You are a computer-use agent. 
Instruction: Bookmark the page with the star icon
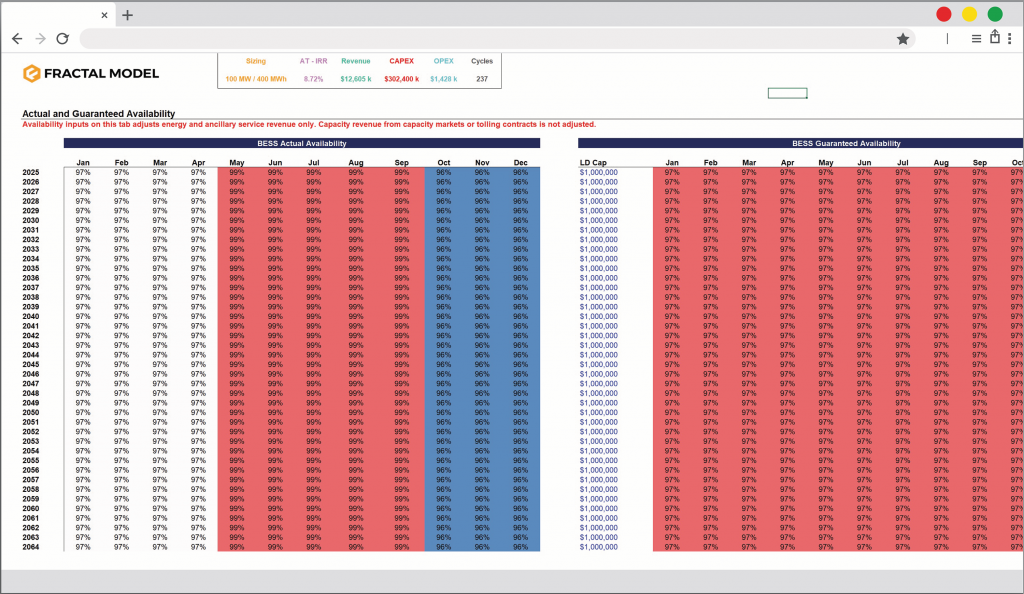903,39
